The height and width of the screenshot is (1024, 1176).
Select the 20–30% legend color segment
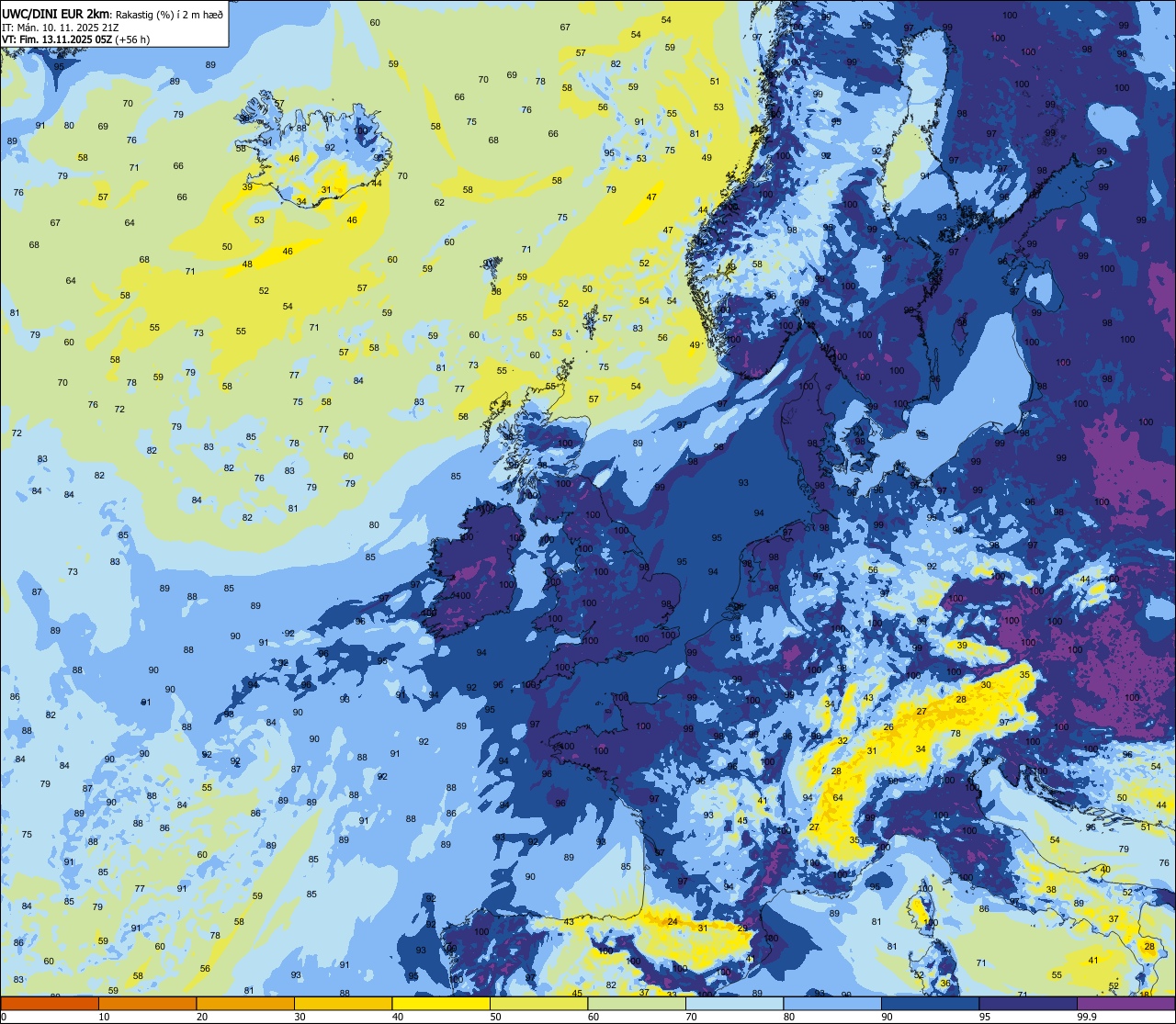tap(245, 1003)
